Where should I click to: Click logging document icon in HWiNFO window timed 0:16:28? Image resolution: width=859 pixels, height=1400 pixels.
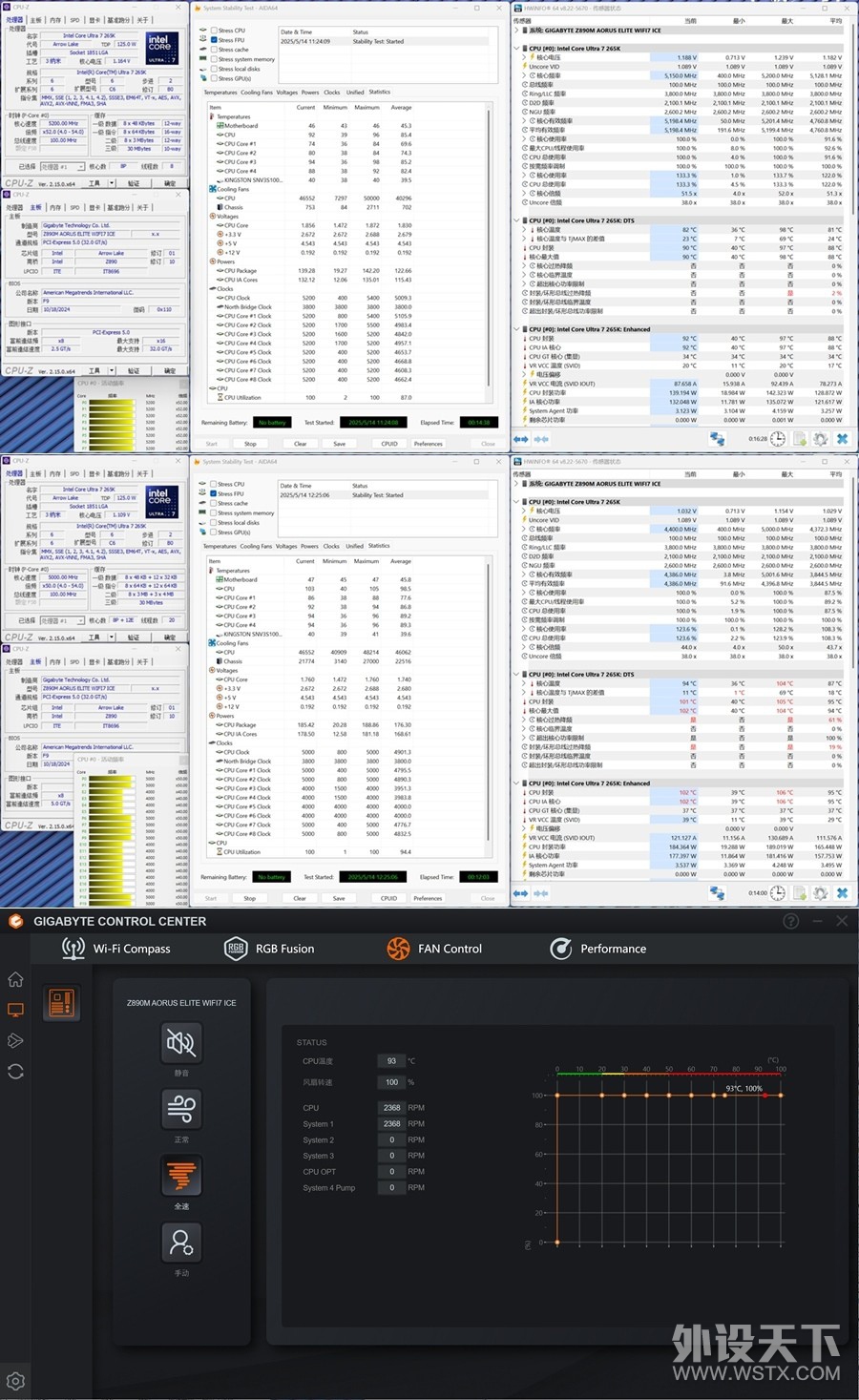coord(799,439)
